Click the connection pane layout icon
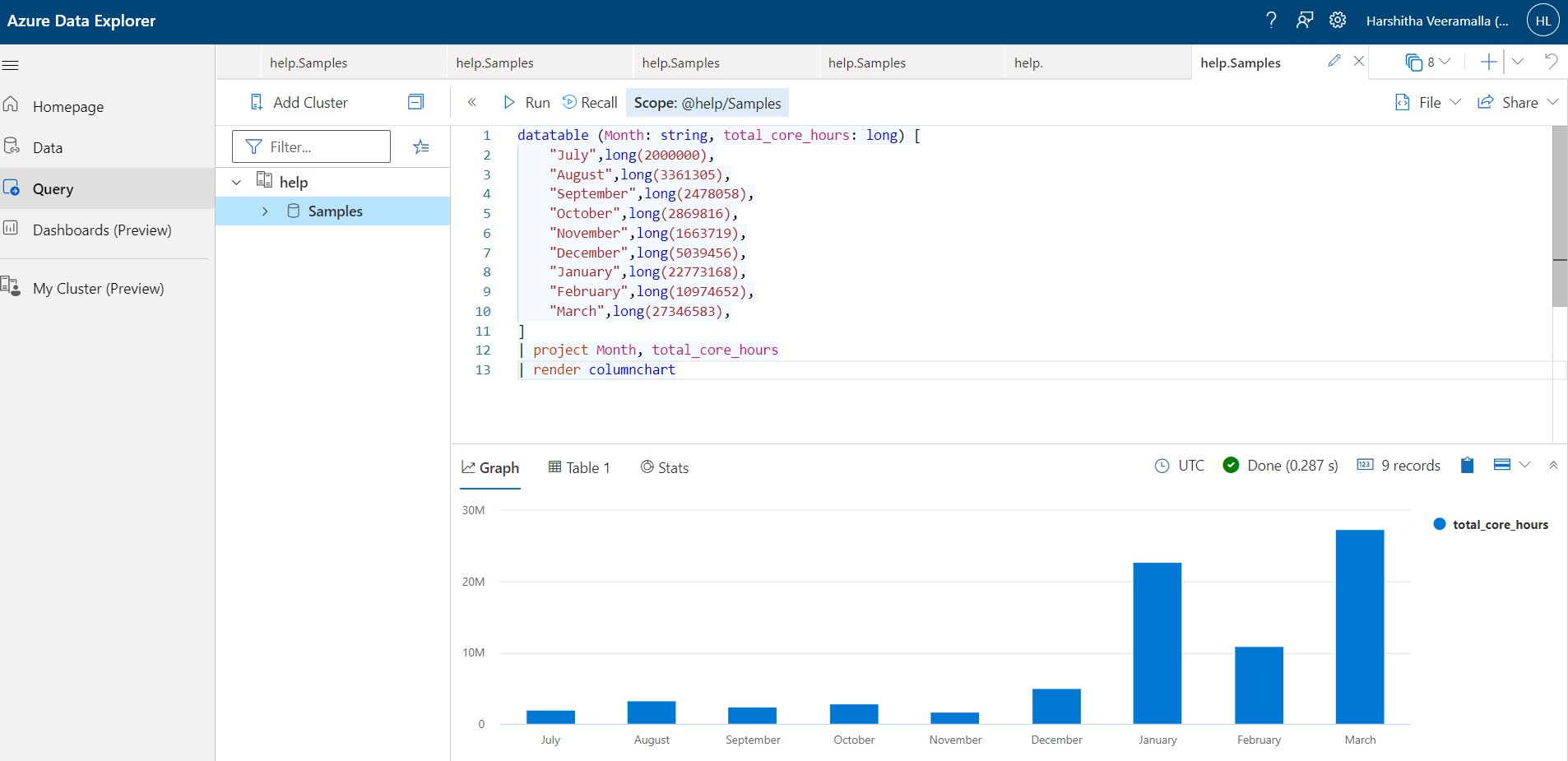This screenshot has width=1568, height=761. 415,102
